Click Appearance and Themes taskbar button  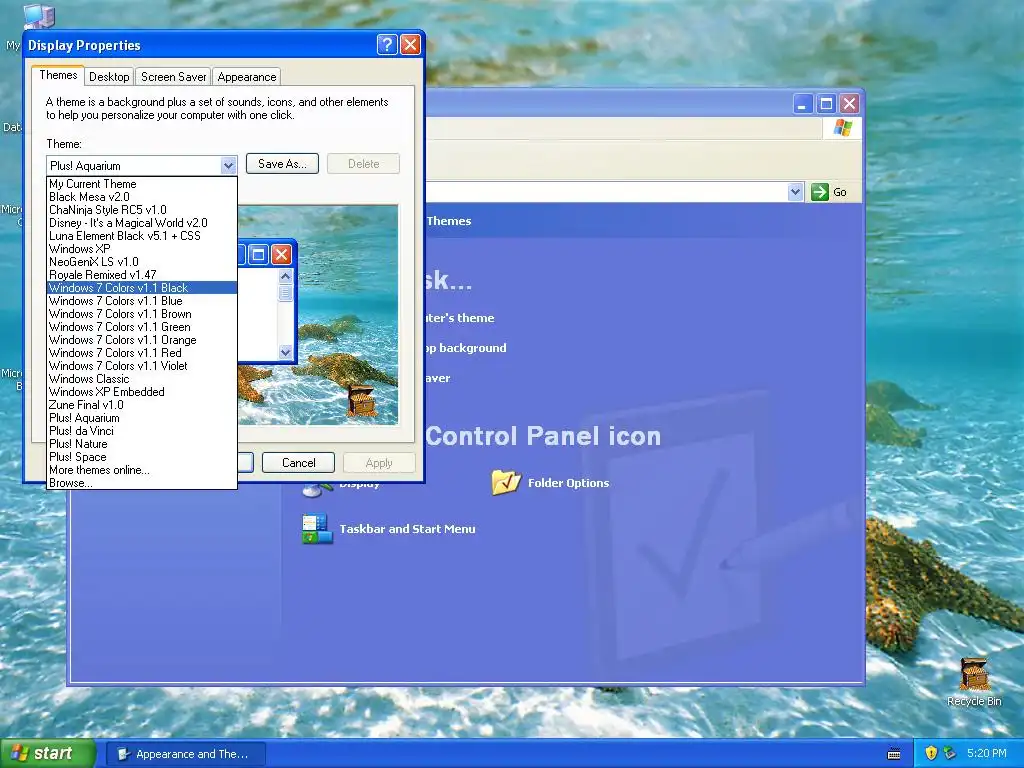[x=185, y=754]
